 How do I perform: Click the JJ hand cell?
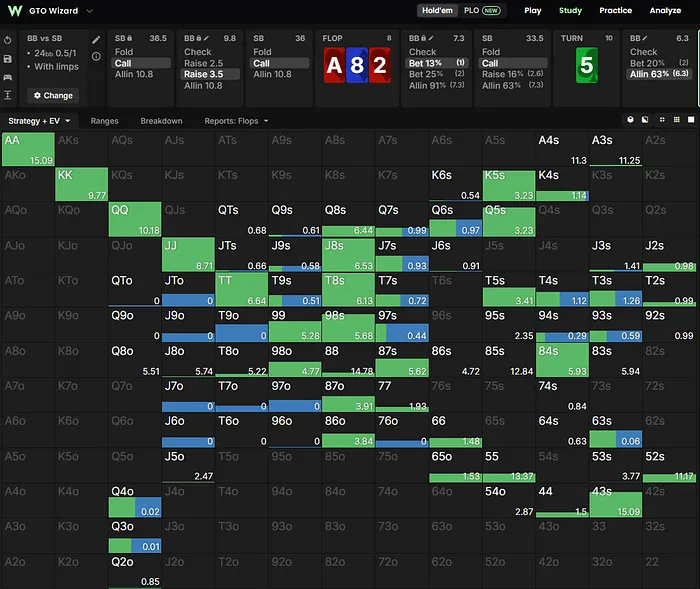tap(188, 255)
